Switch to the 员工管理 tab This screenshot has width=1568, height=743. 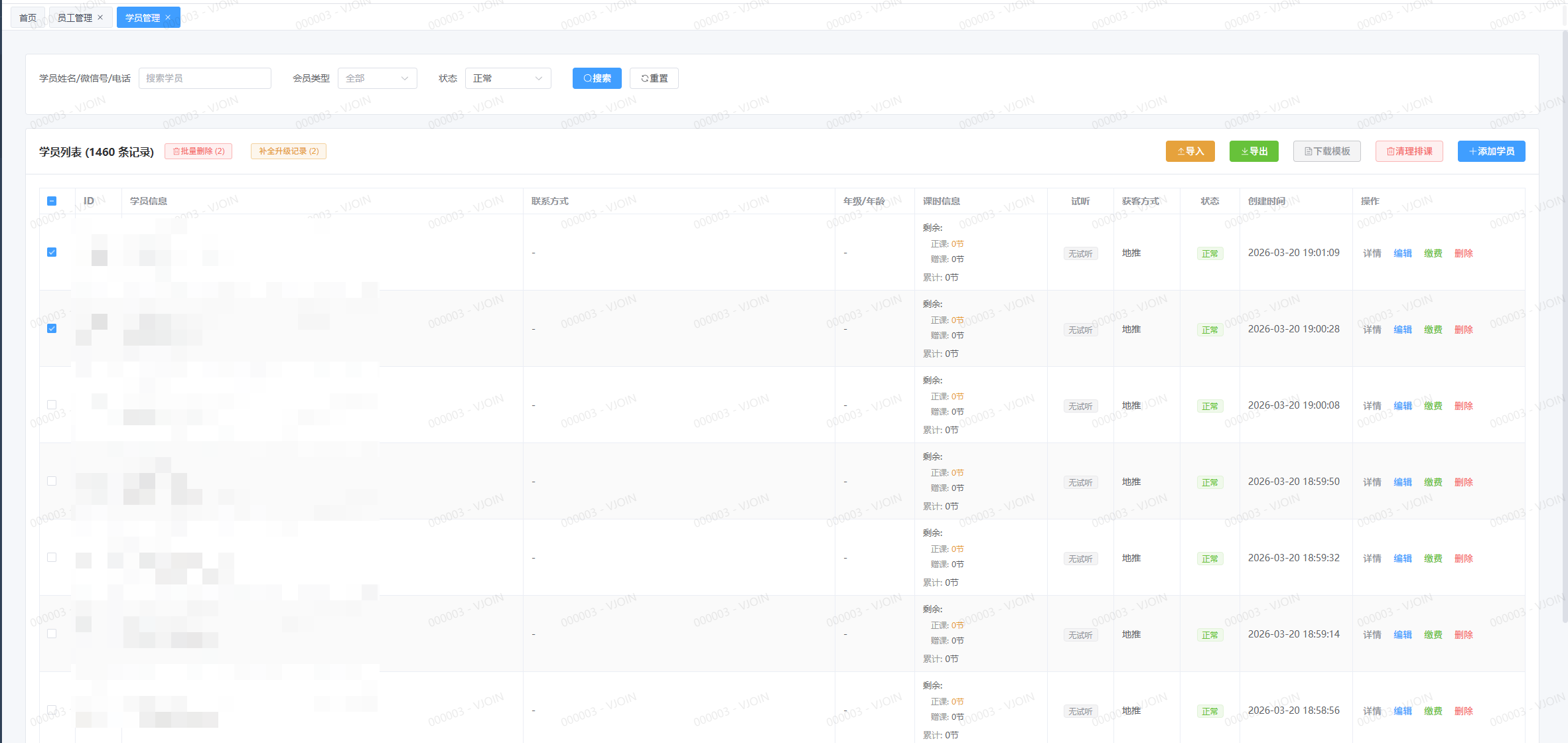click(x=74, y=17)
